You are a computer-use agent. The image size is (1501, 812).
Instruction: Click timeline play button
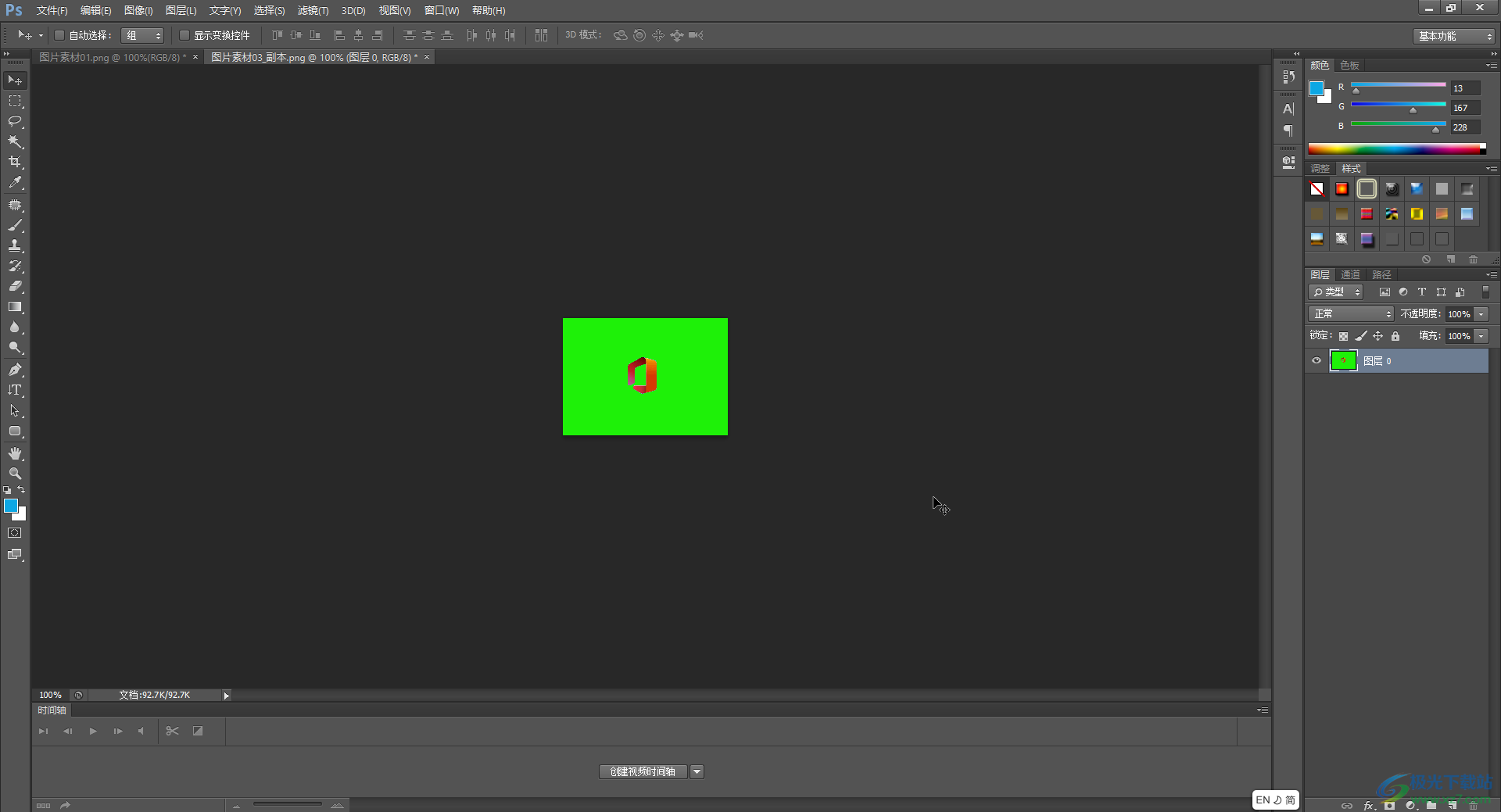[93, 732]
